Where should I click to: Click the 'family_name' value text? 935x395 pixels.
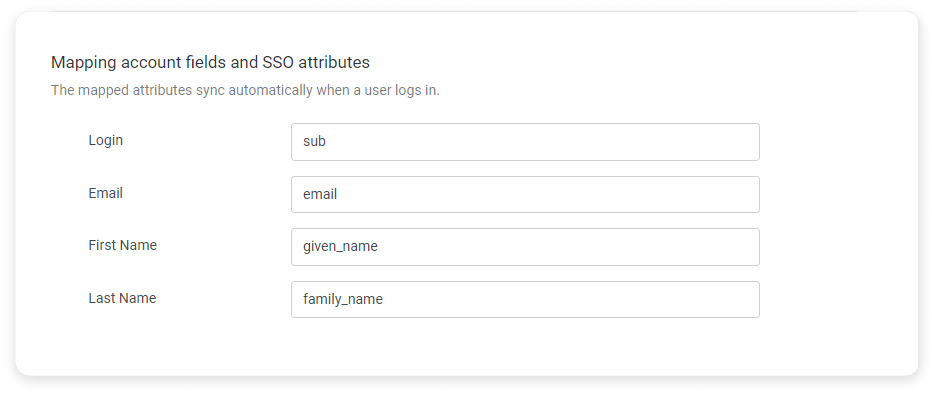click(342, 299)
